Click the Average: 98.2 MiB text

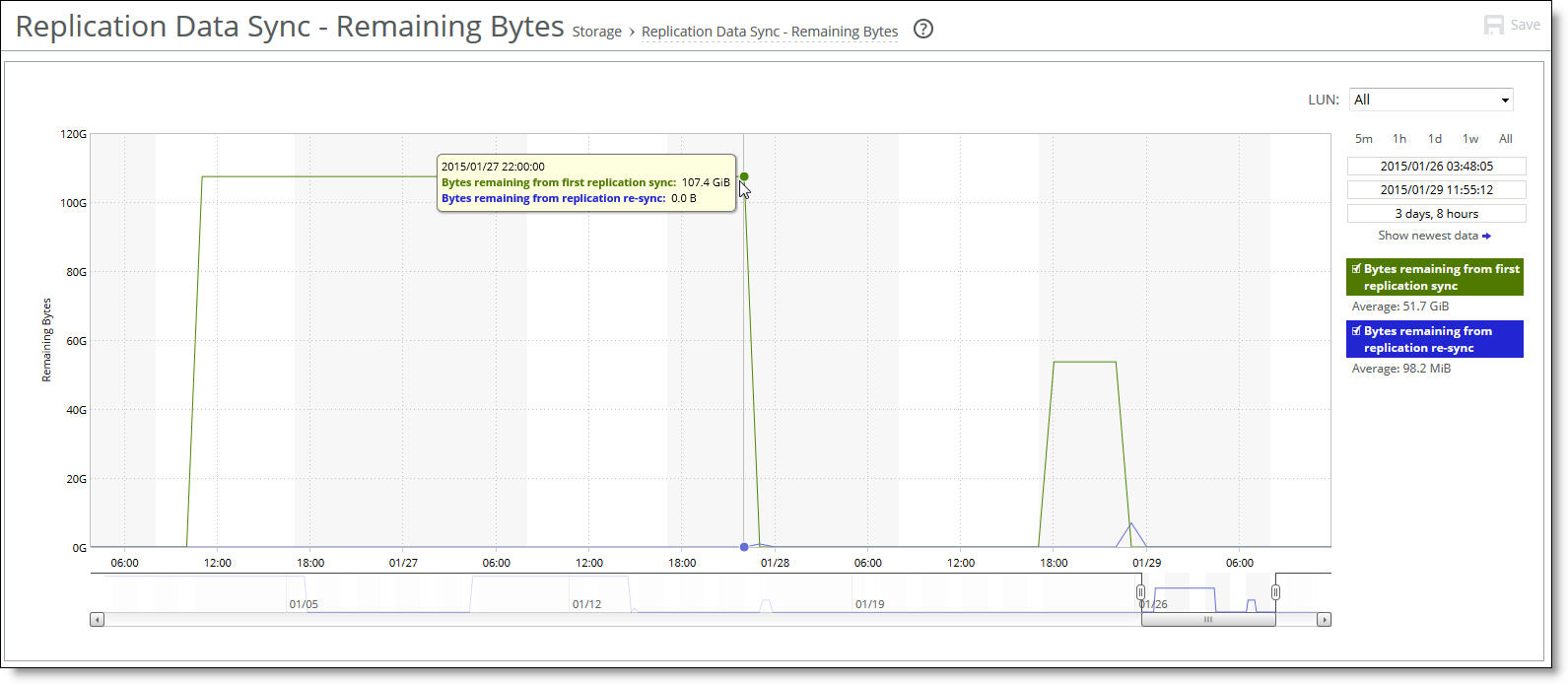click(x=1400, y=369)
